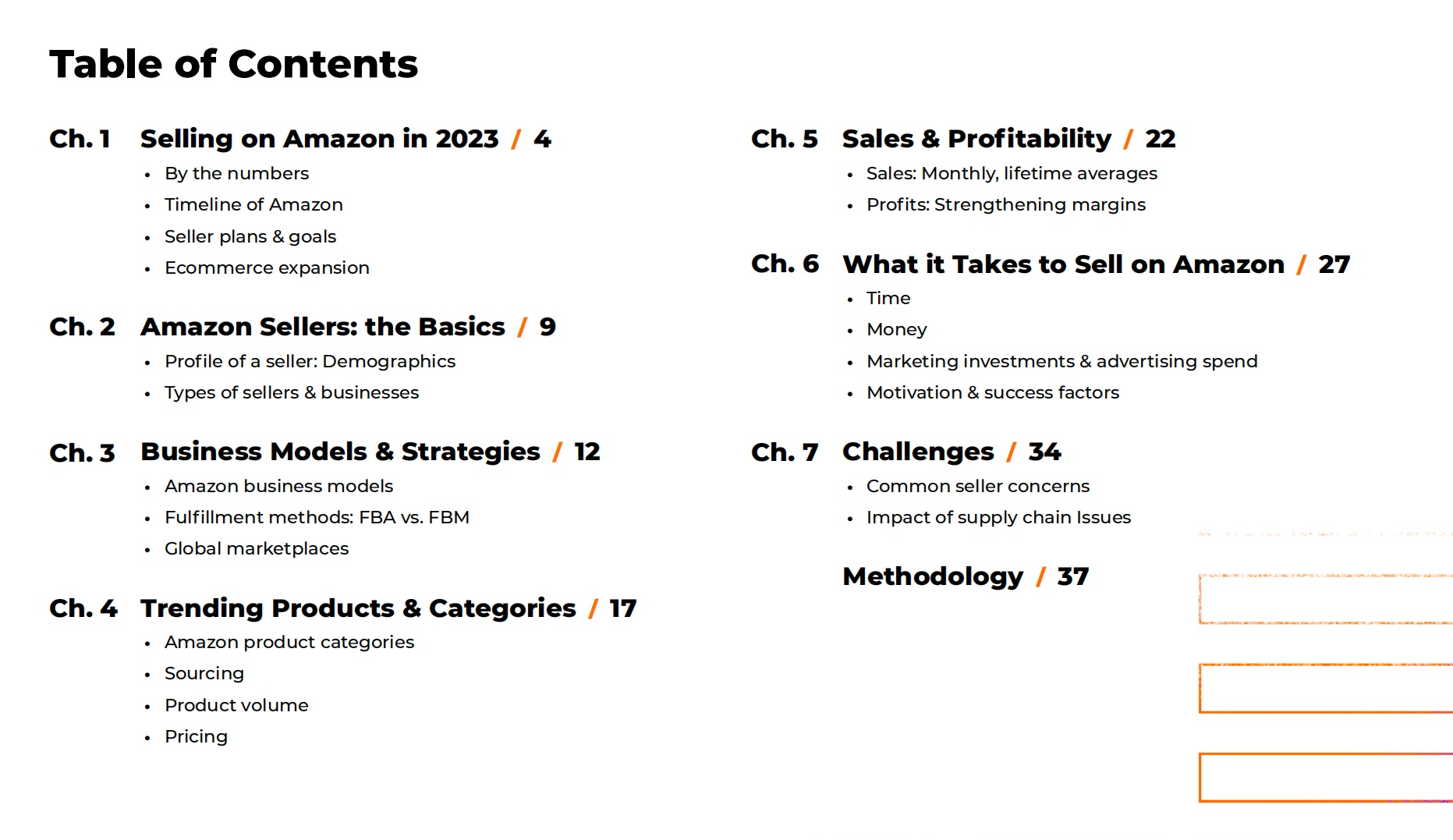The image size is (1453, 840).
Task: Click the 'Table of Contents' title
Action: click(233, 64)
